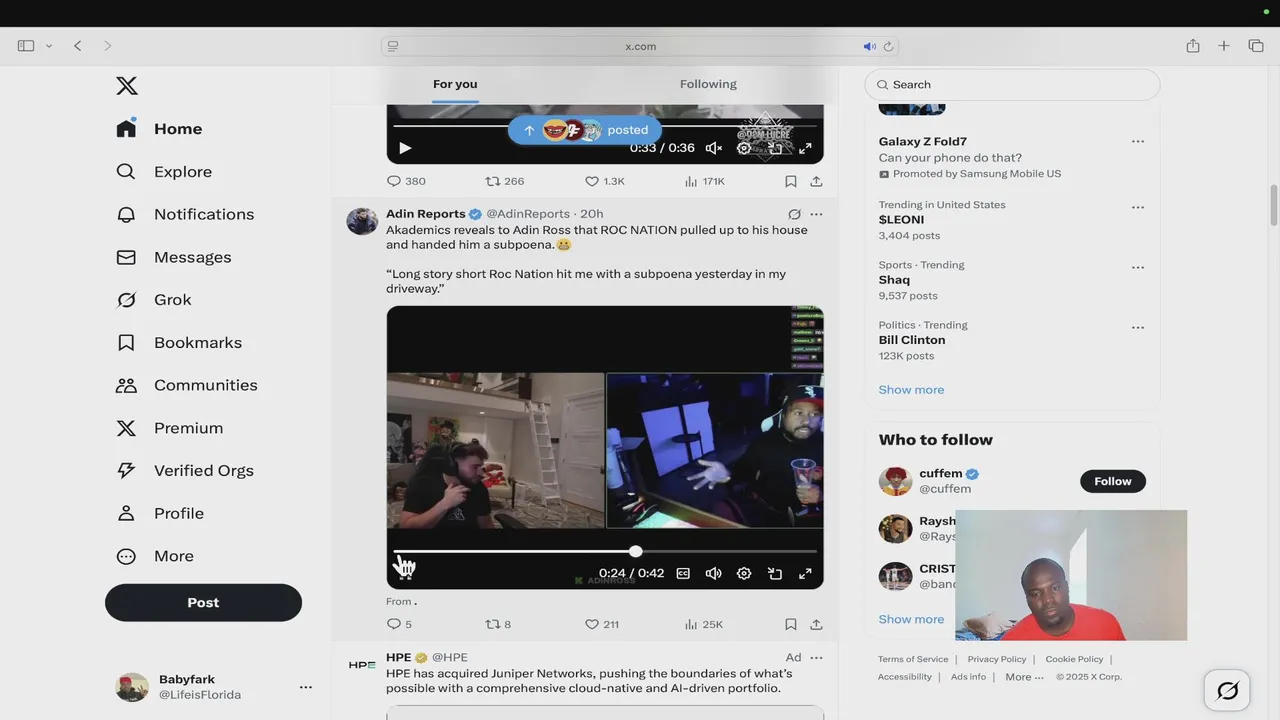
Task: Follow cuffem
Action: (1112, 481)
